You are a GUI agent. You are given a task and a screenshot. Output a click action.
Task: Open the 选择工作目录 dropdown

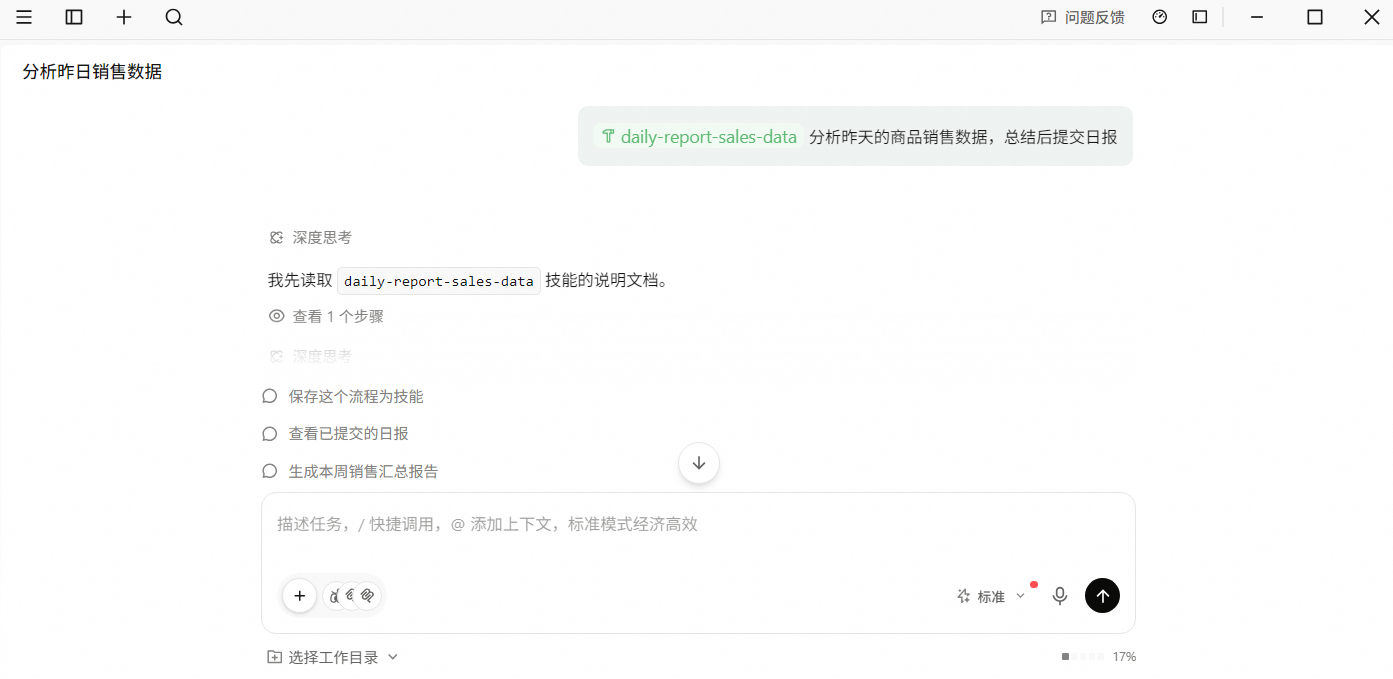333,657
